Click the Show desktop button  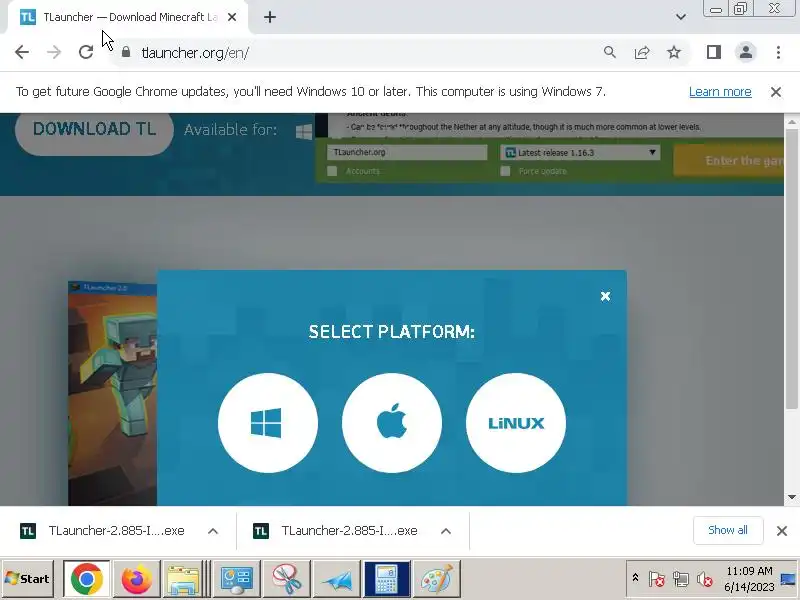pyautogui.click(x=789, y=579)
